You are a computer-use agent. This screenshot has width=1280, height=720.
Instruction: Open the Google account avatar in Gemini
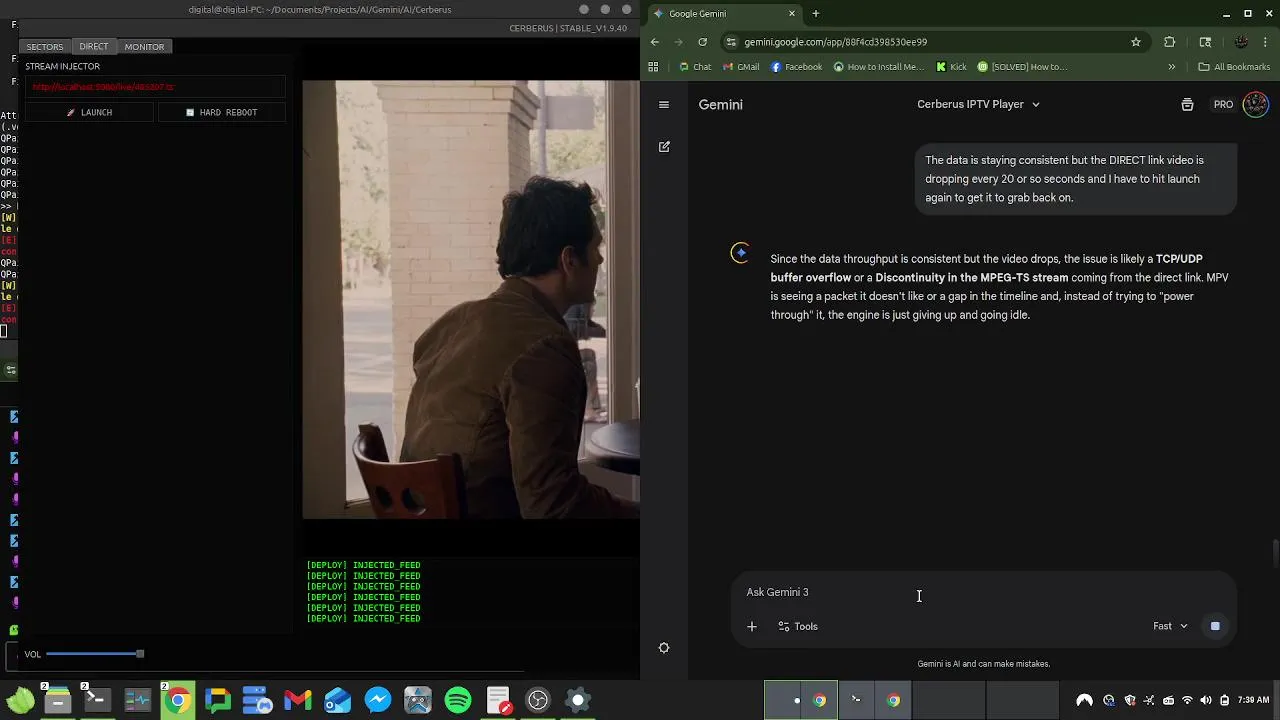click(x=1255, y=104)
